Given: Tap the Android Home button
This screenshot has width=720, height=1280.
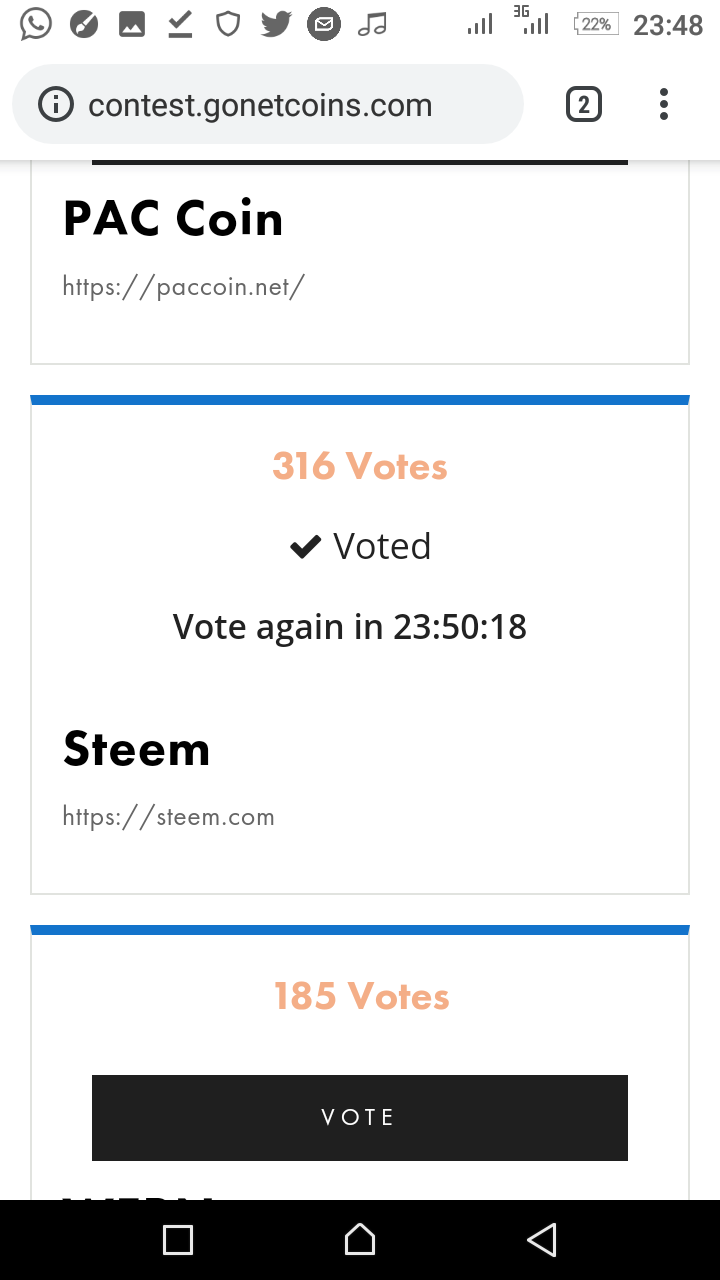Looking at the screenshot, I should [x=360, y=1240].
